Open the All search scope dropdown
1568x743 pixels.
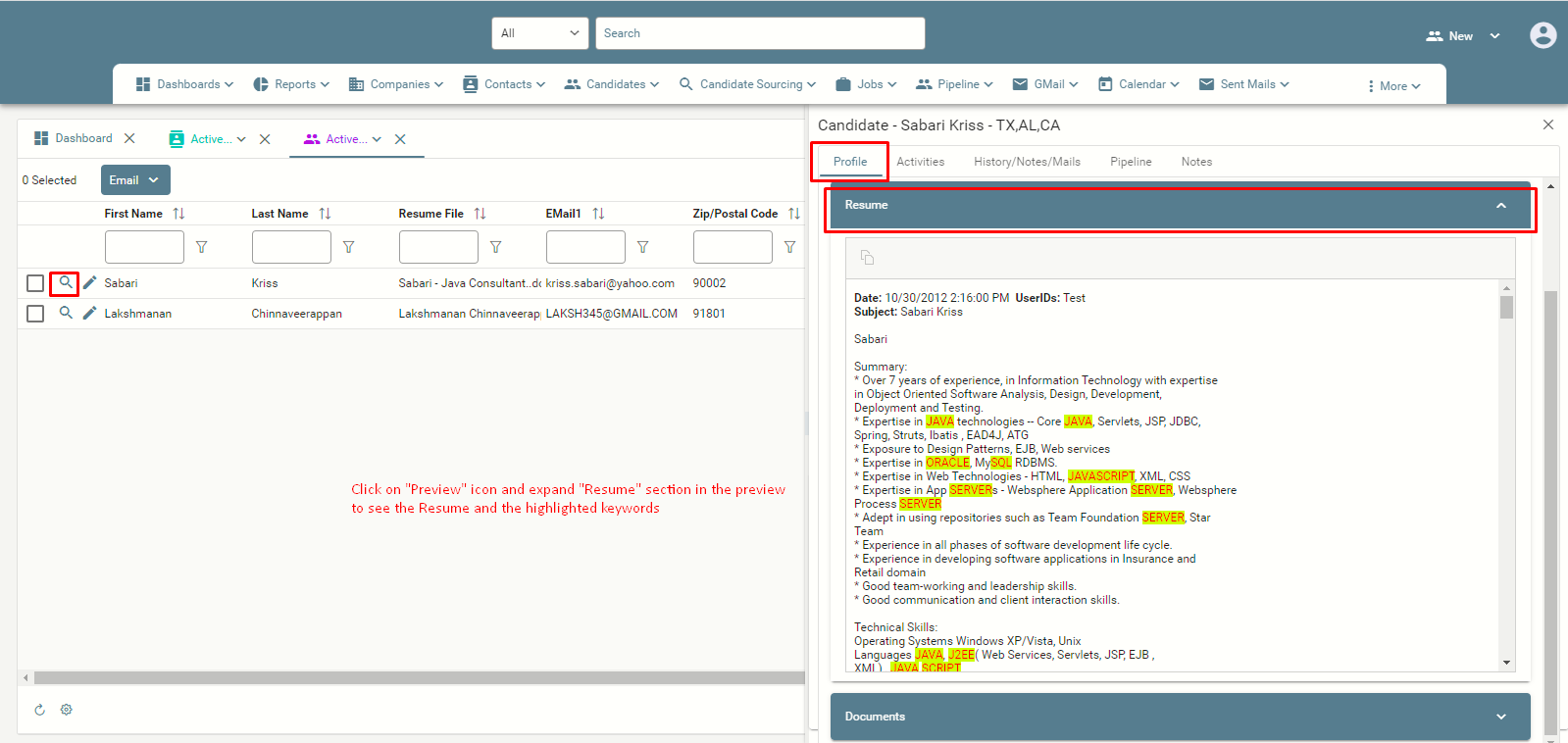point(540,33)
